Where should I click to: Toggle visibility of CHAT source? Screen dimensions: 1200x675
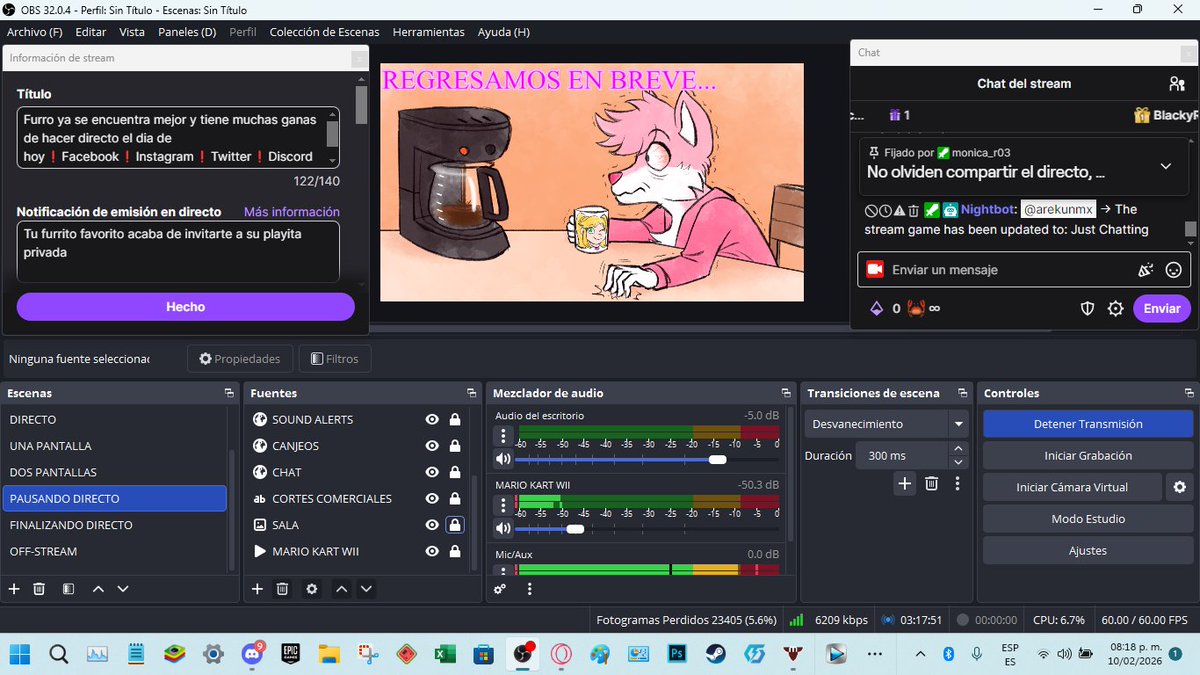coord(432,472)
